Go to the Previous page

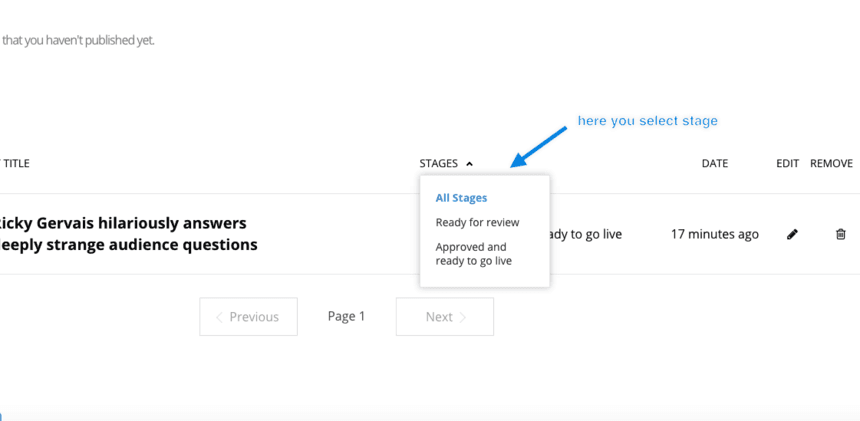[248, 317]
